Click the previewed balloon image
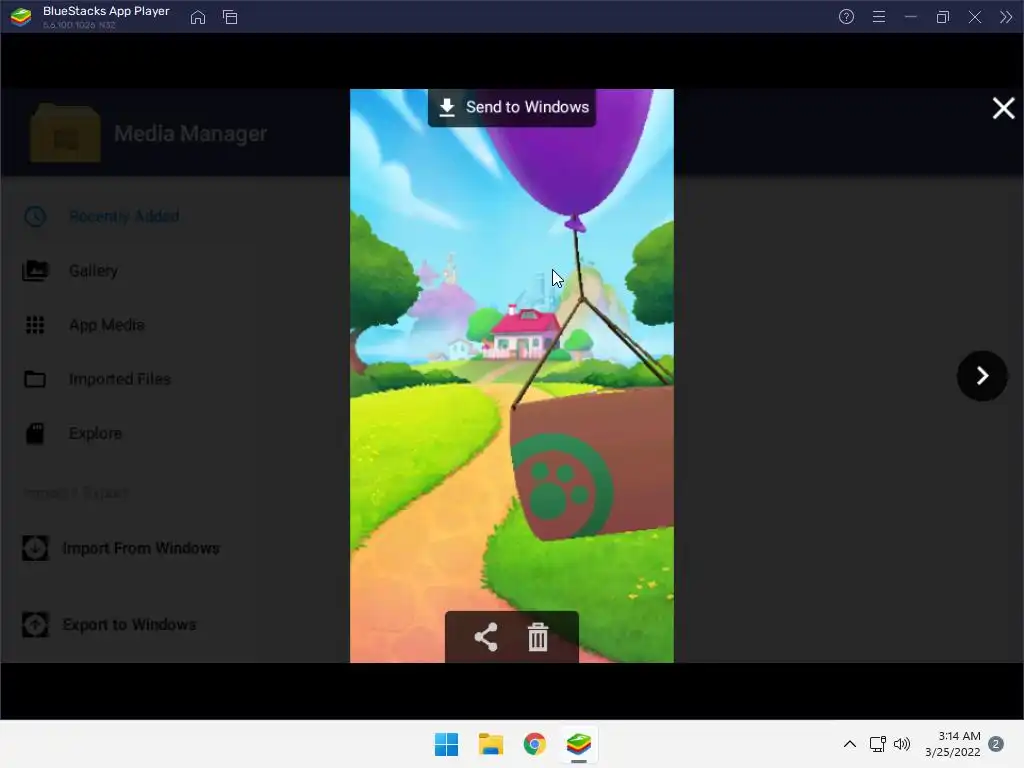This screenshot has height=768, width=1024. point(511,376)
